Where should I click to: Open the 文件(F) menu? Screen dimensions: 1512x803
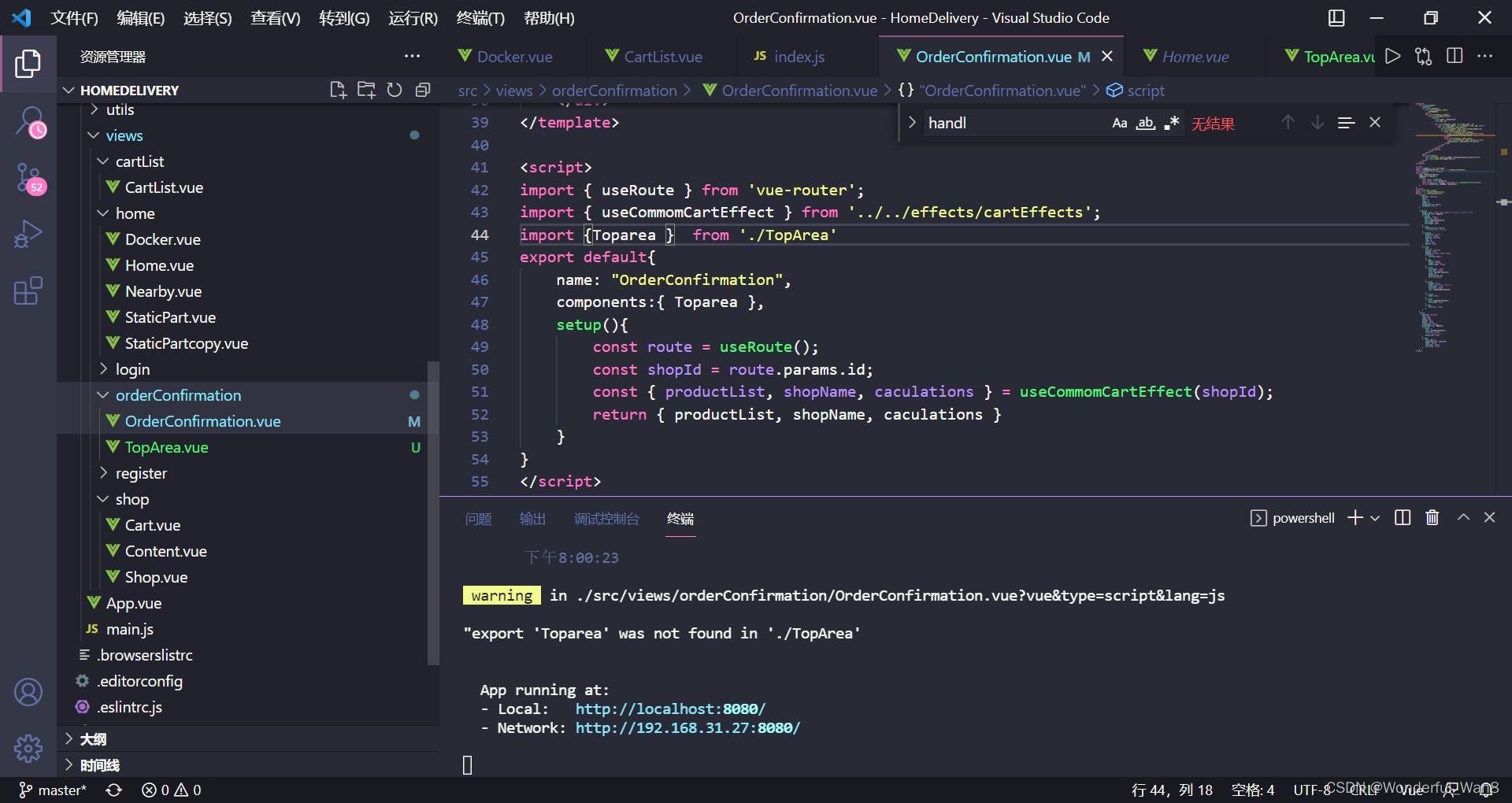[x=74, y=18]
